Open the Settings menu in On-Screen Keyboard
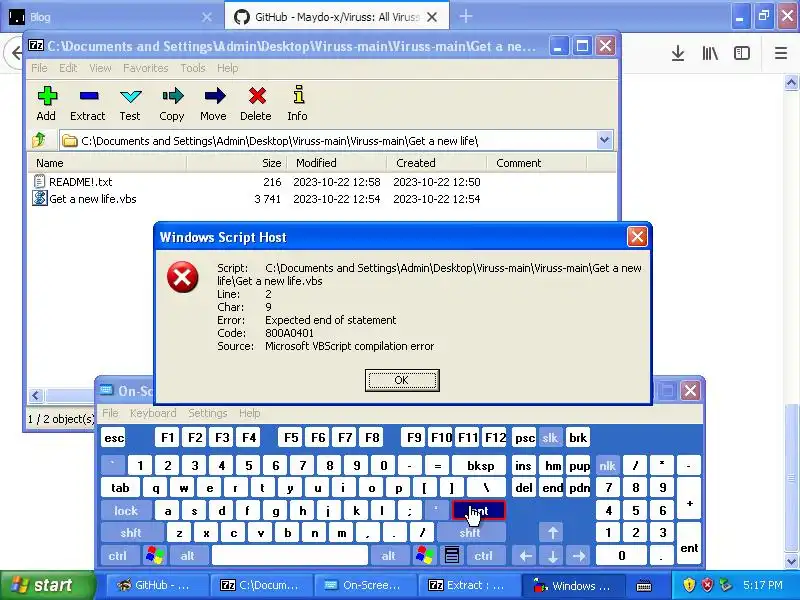 208,413
